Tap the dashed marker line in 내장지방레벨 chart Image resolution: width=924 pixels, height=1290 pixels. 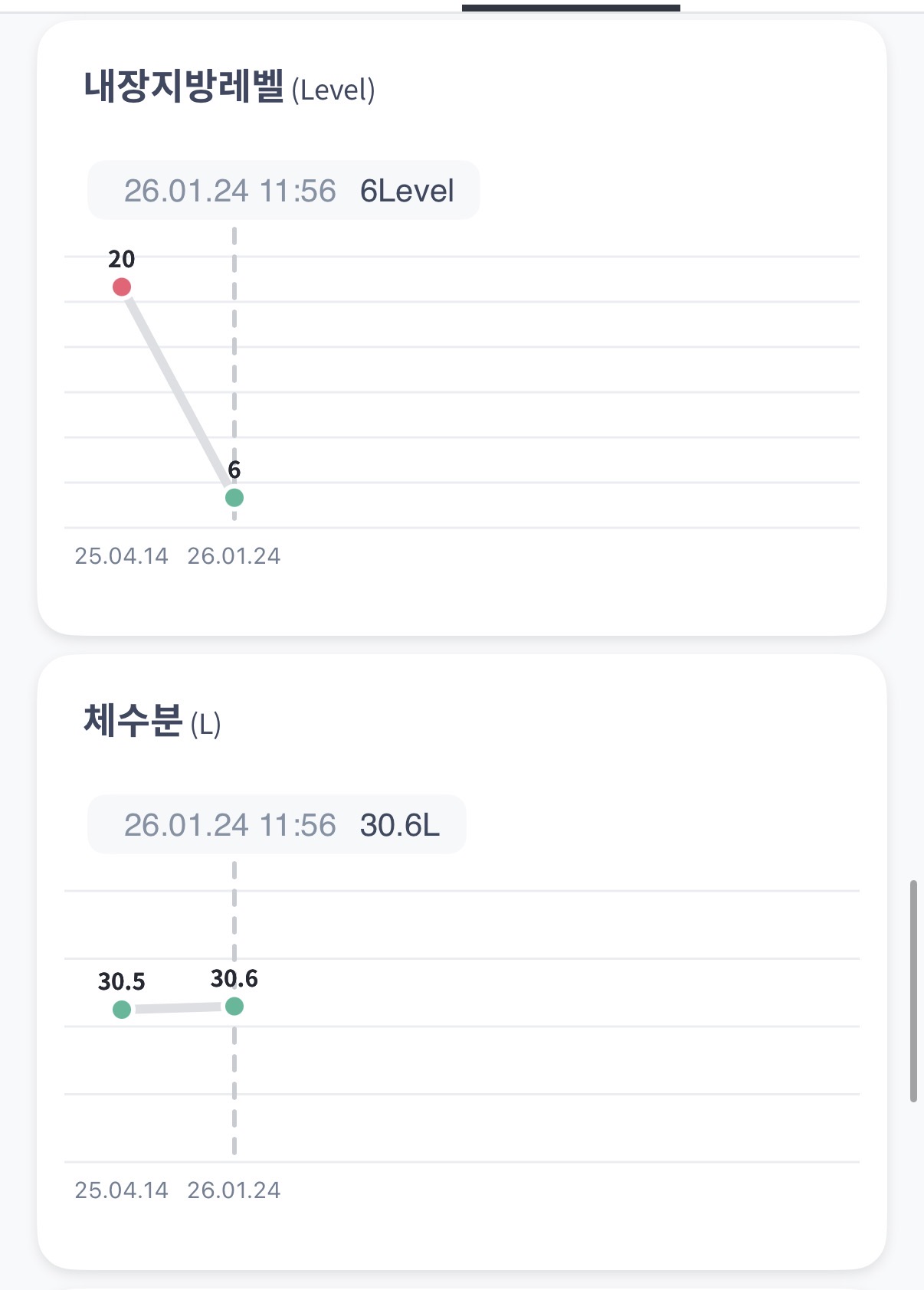coord(234,345)
